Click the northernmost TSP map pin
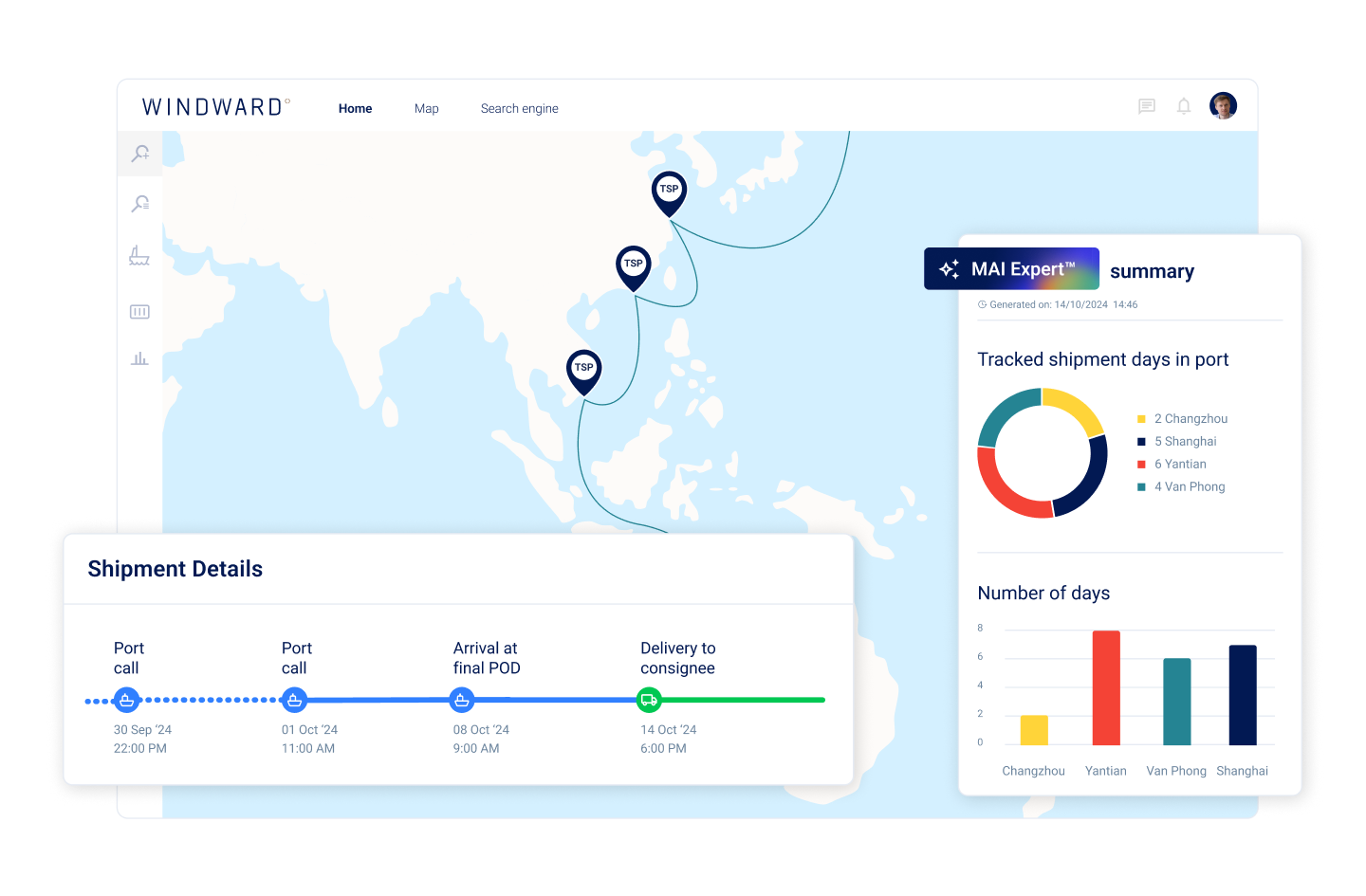 click(669, 193)
